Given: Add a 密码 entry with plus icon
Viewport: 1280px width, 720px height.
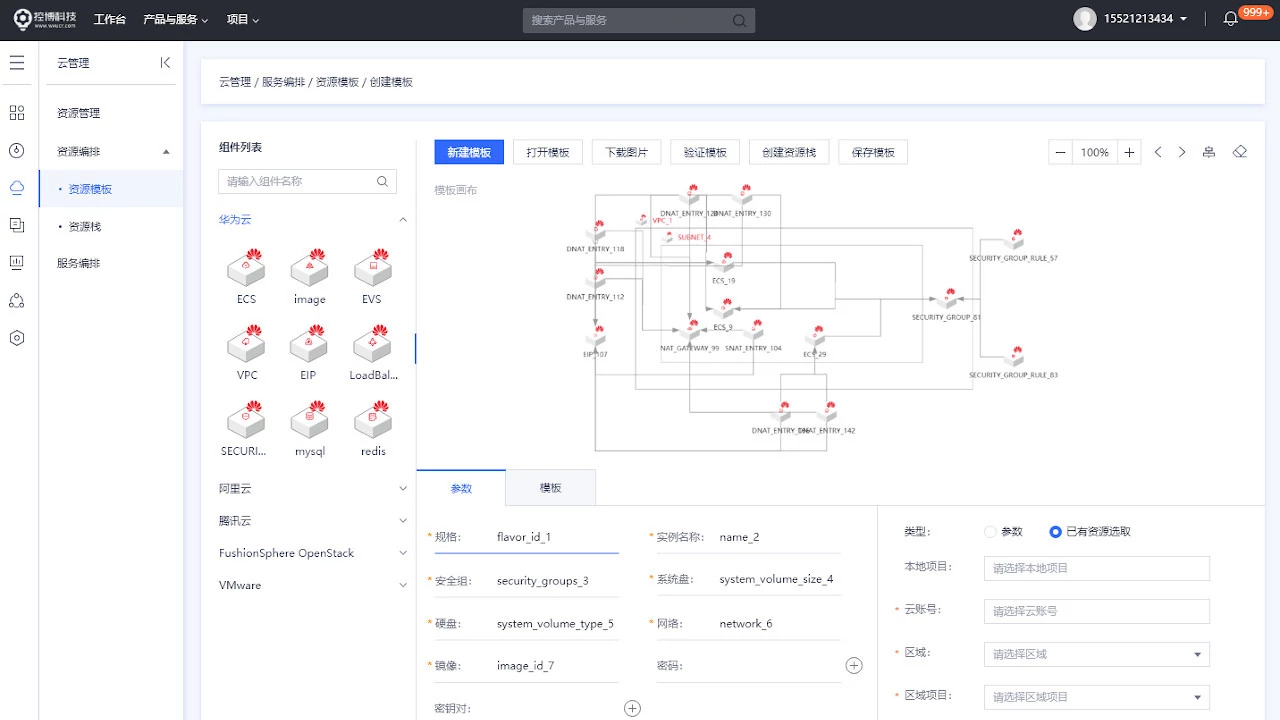Looking at the screenshot, I should (x=854, y=665).
